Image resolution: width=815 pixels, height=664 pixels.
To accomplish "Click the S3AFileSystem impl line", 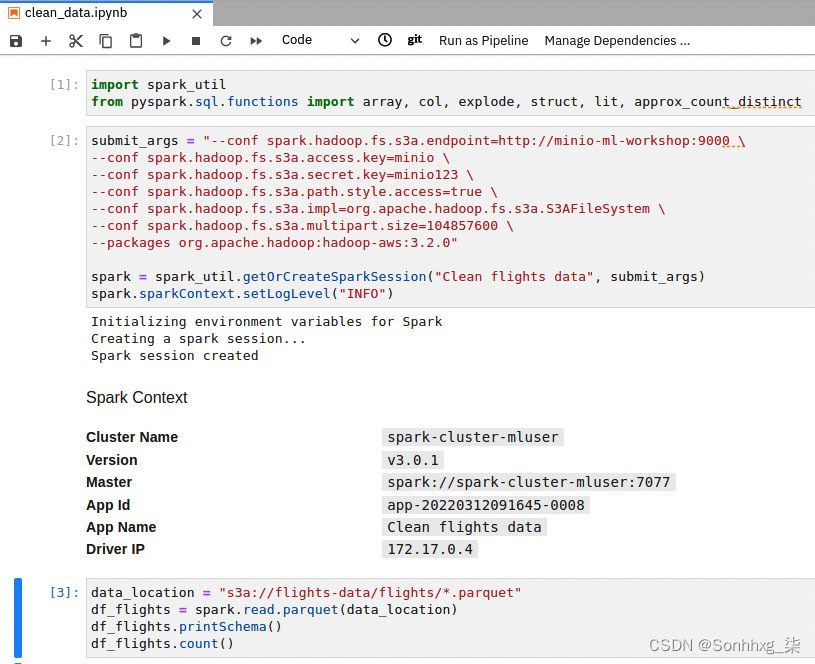I will pos(378,209).
